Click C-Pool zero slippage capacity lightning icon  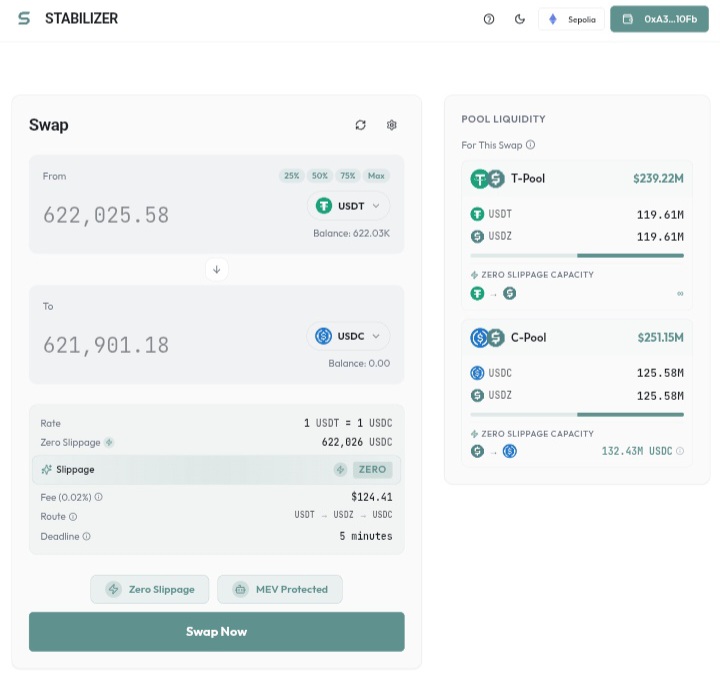click(x=474, y=434)
